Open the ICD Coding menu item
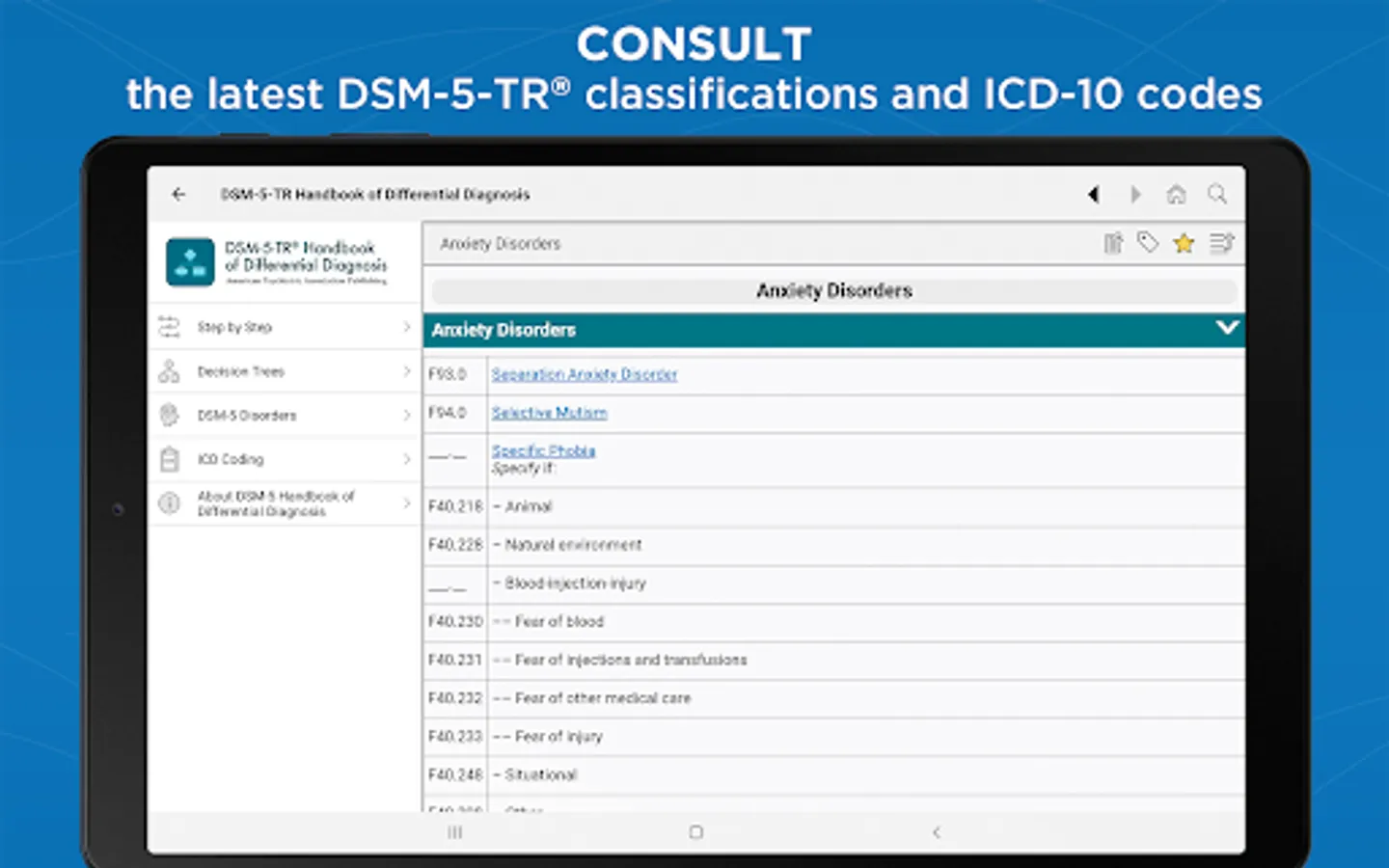This screenshot has width=1389, height=868. (x=285, y=459)
